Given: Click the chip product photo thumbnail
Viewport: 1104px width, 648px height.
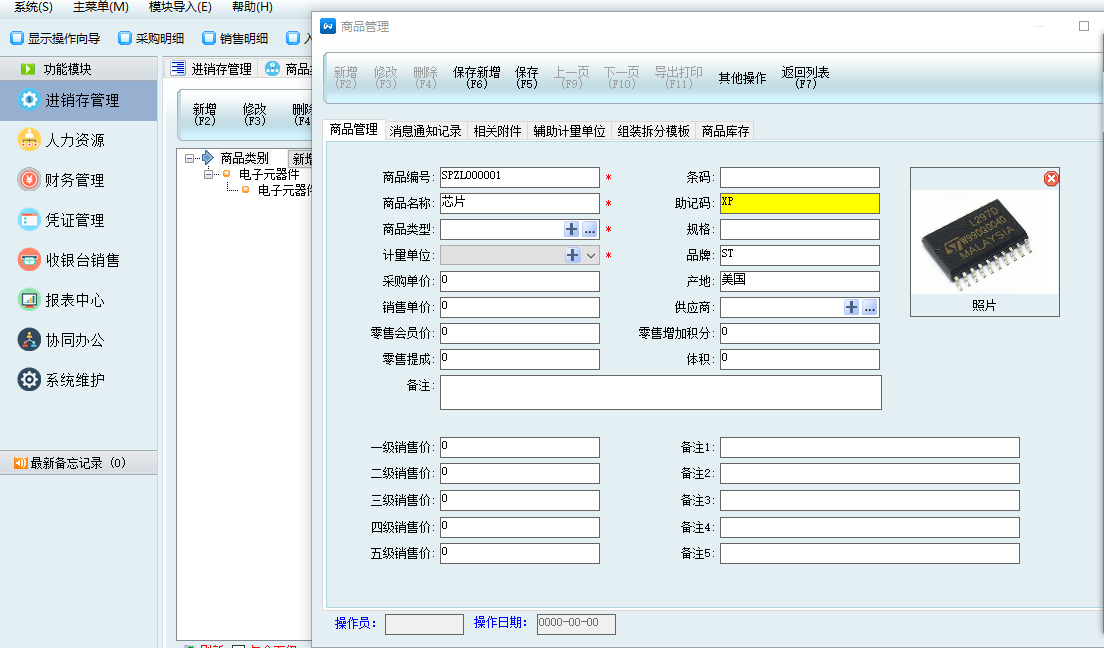Looking at the screenshot, I should (x=984, y=240).
